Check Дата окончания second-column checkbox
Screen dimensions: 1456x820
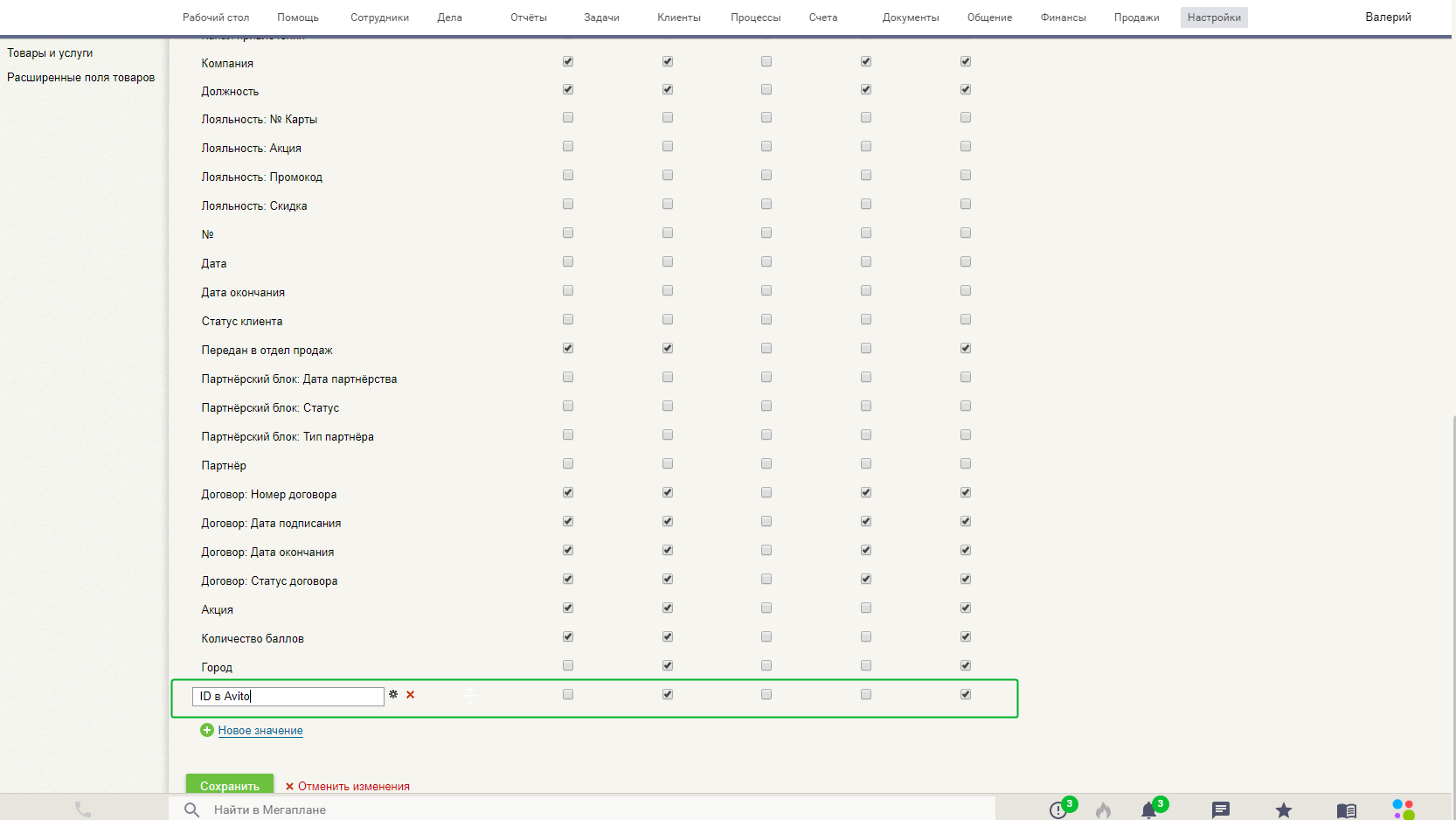[x=668, y=290]
